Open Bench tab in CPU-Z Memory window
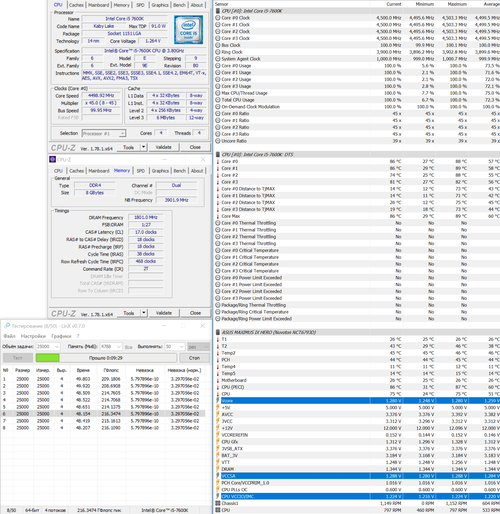Screen dimensions: 500x514 point(179,171)
